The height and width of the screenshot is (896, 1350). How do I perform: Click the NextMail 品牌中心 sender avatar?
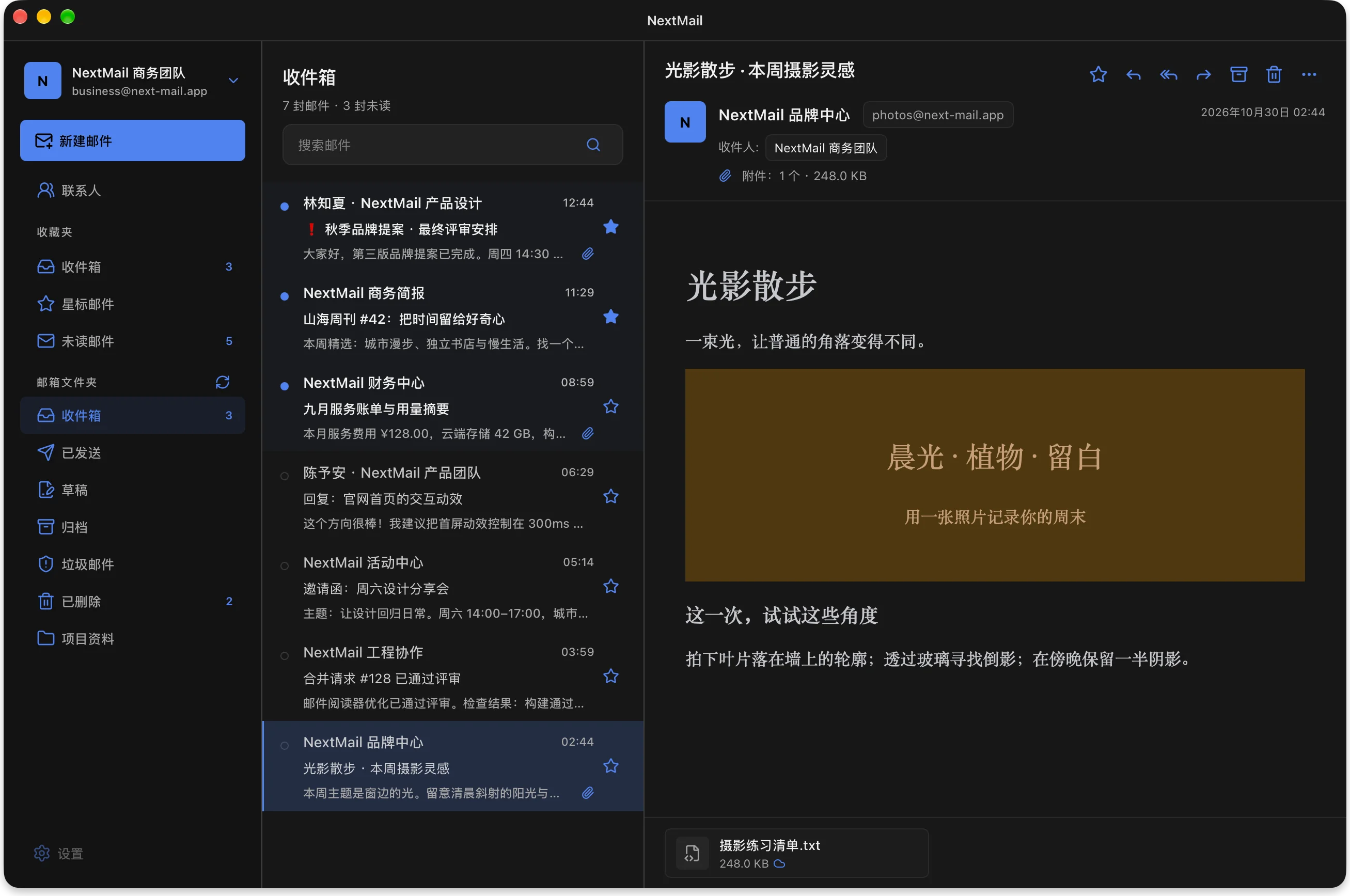(x=684, y=122)
